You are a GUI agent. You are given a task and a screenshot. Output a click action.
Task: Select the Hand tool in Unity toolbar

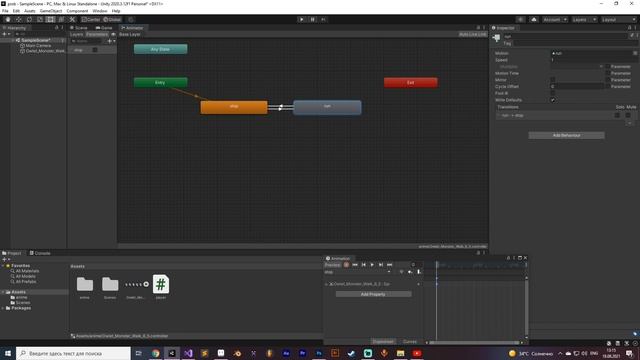tap(8, 20)
